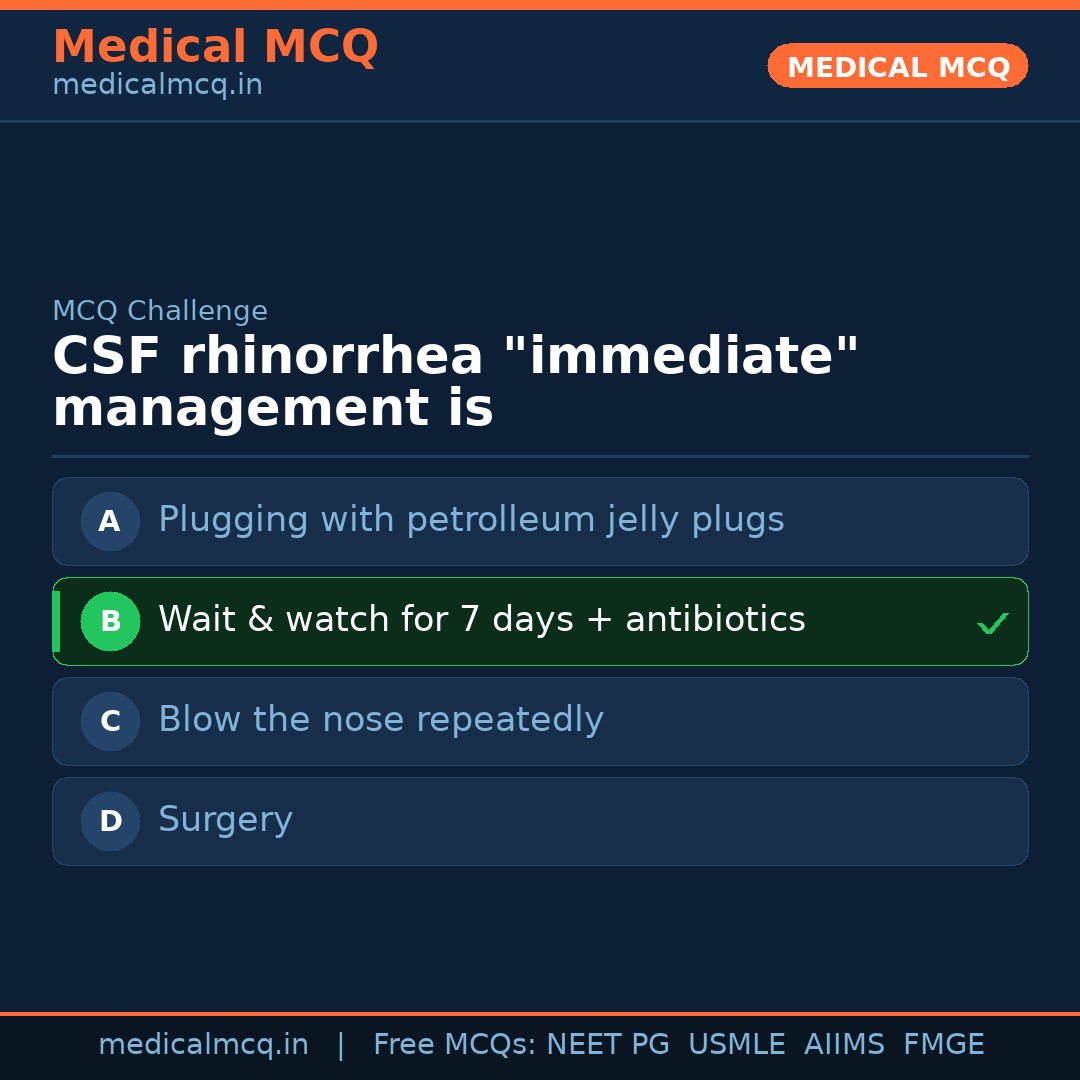Select answer Wait & watch for 7 days

(x=481, y=620)
